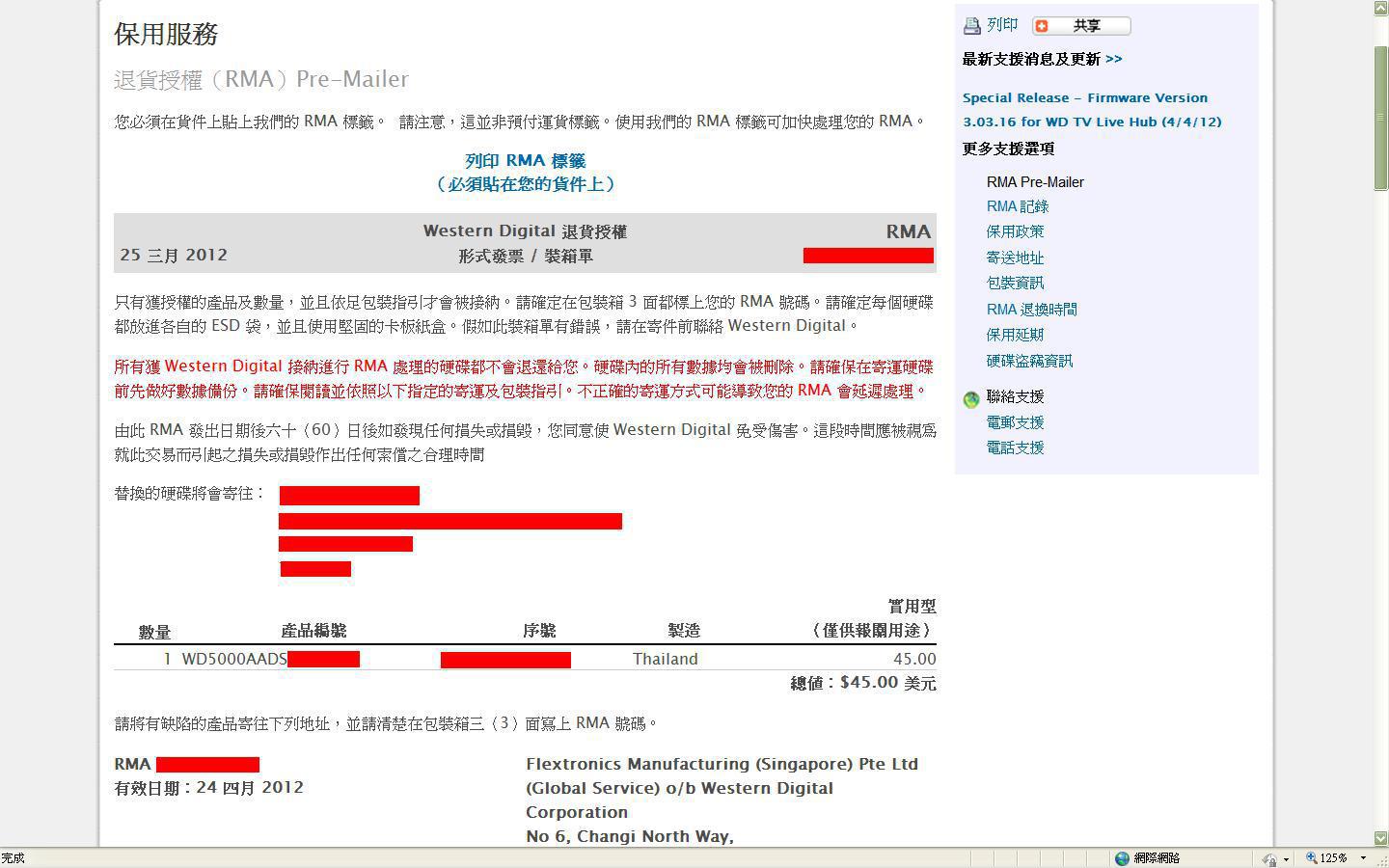Click the vertical scrollbar thumb
1389x868 pixels.
click(x=1380, y=117)
